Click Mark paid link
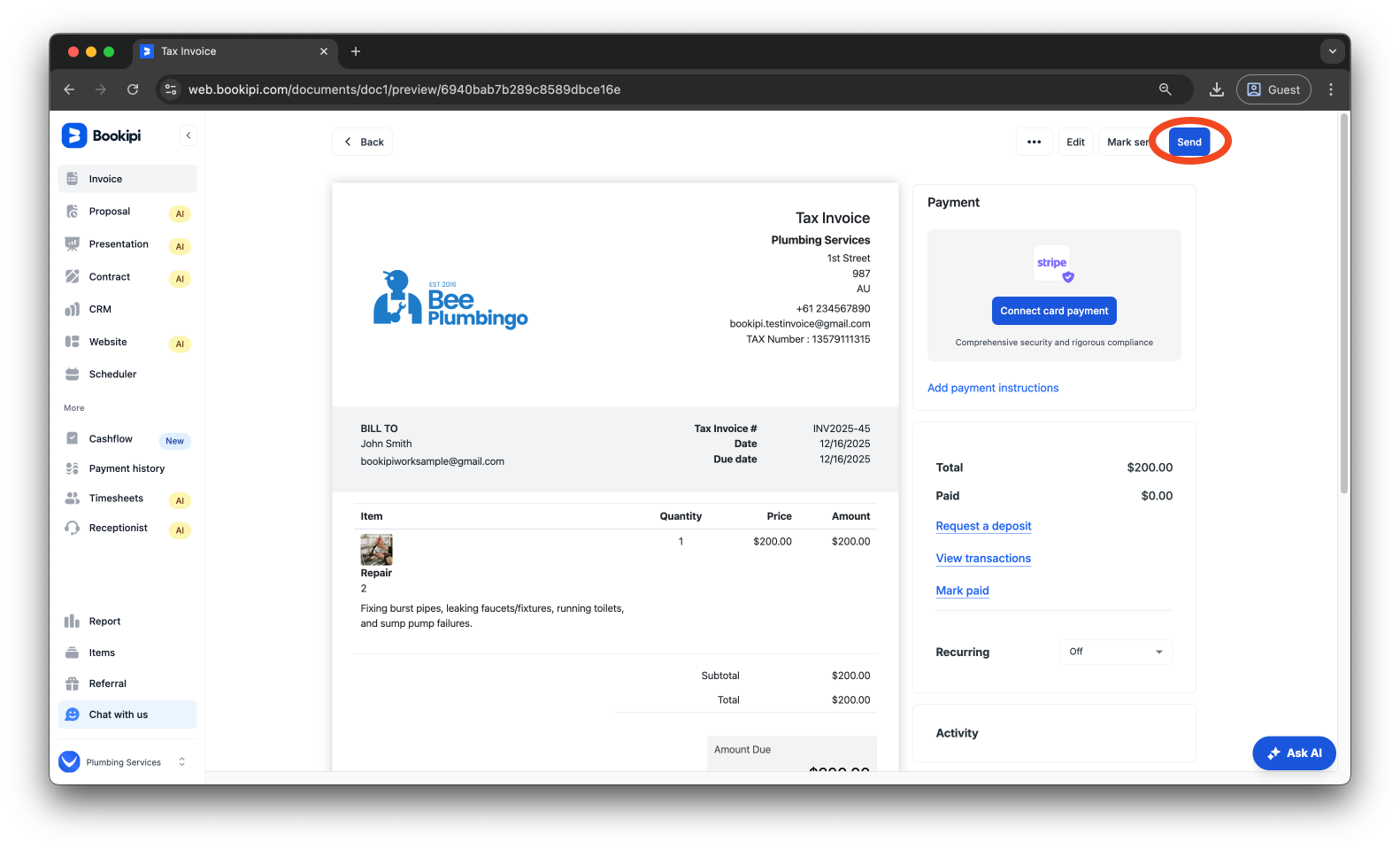Screen dimensions: 1400x850 (963, 591)
